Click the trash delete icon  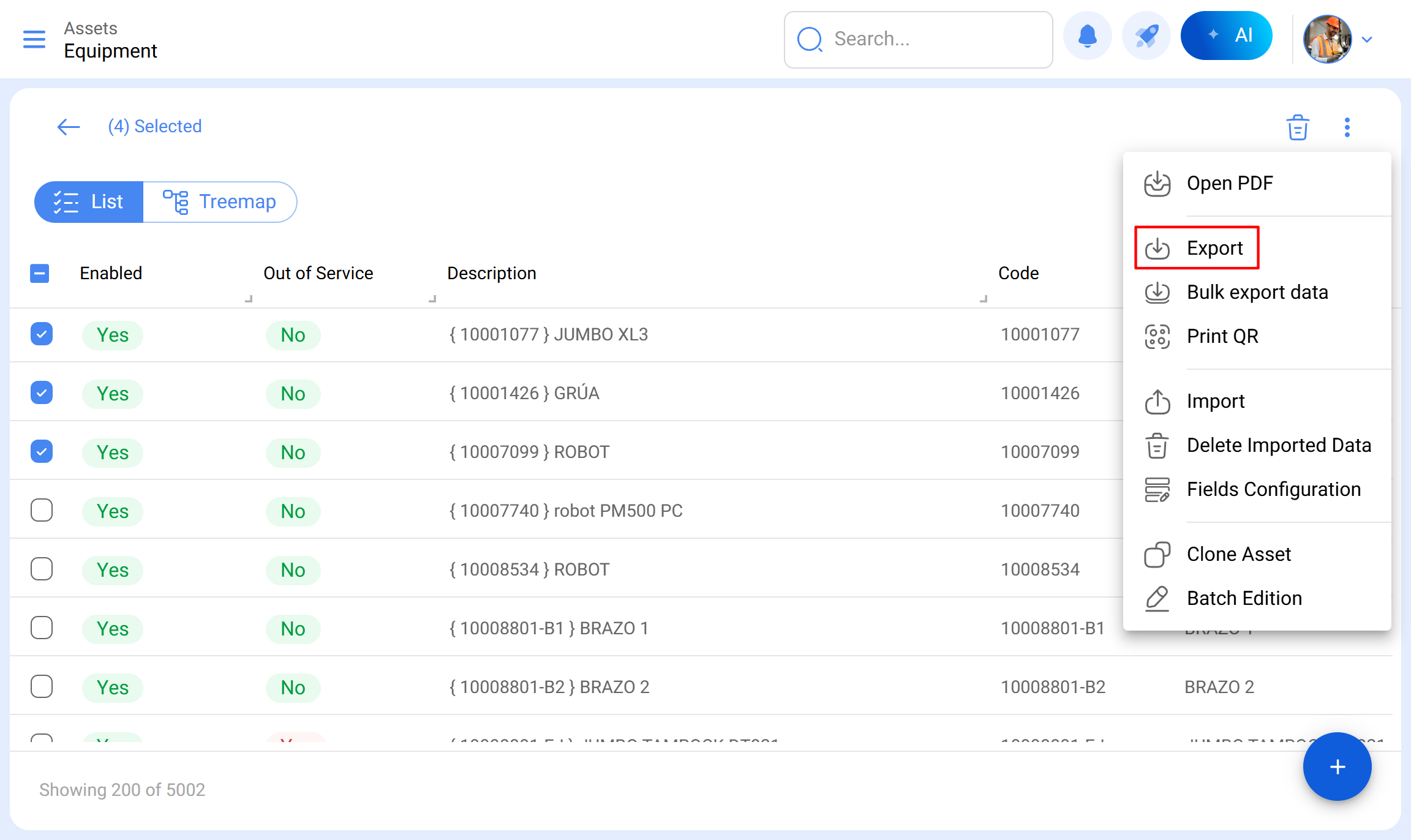click(1297, 127)
